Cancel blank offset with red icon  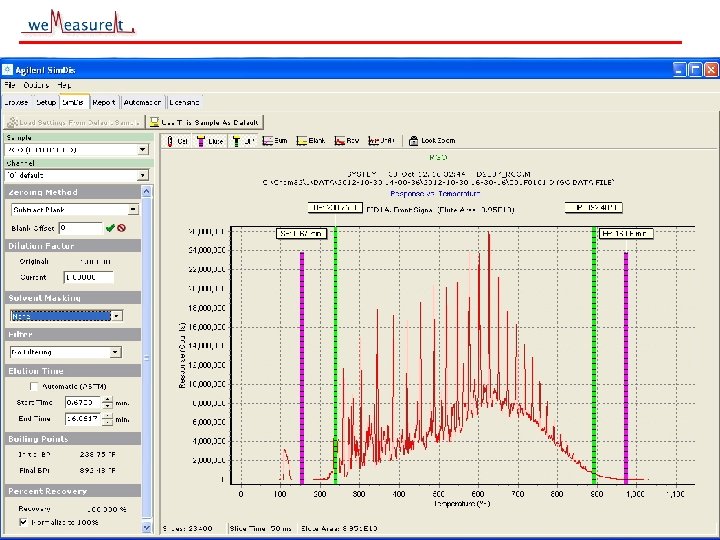coord(121,228)
